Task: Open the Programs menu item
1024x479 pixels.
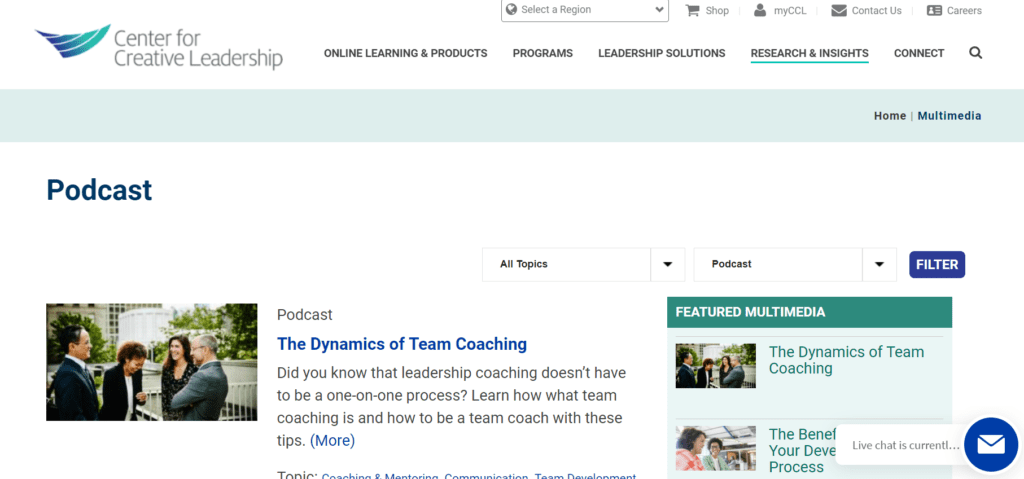Action: pyautogui.click(x=543, y=54)
